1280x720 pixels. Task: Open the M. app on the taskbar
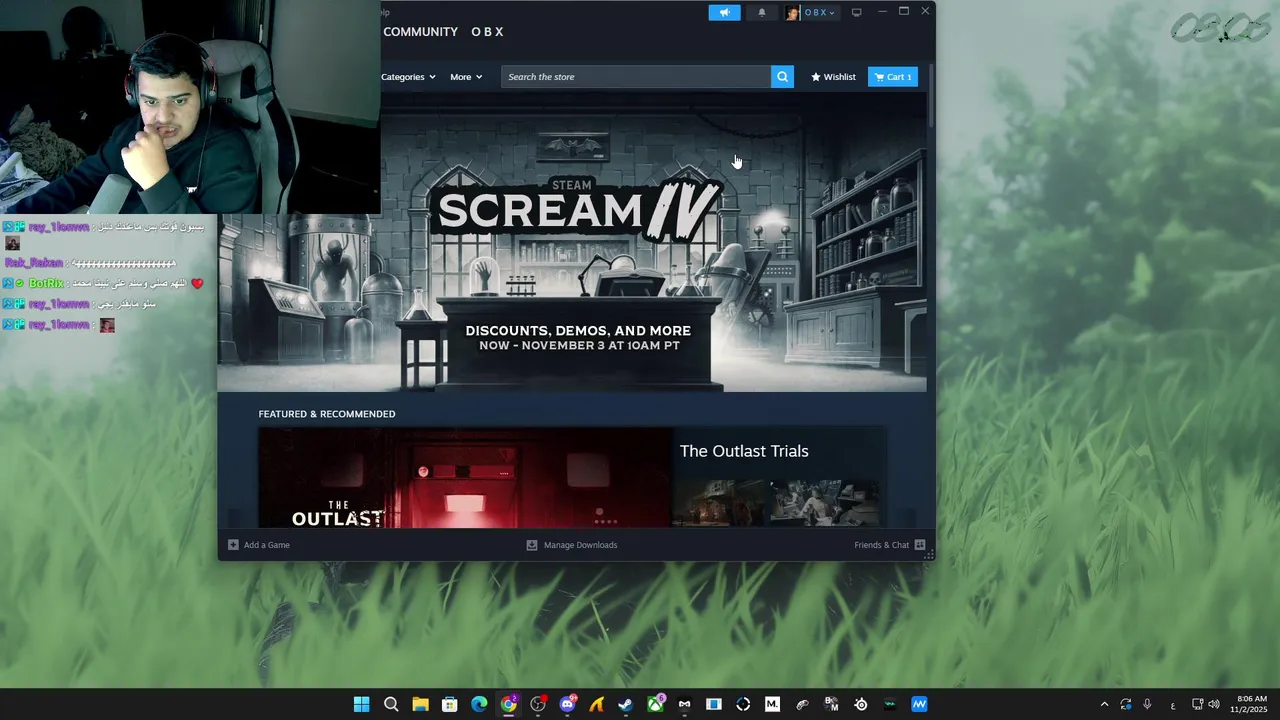pos(772,704)
